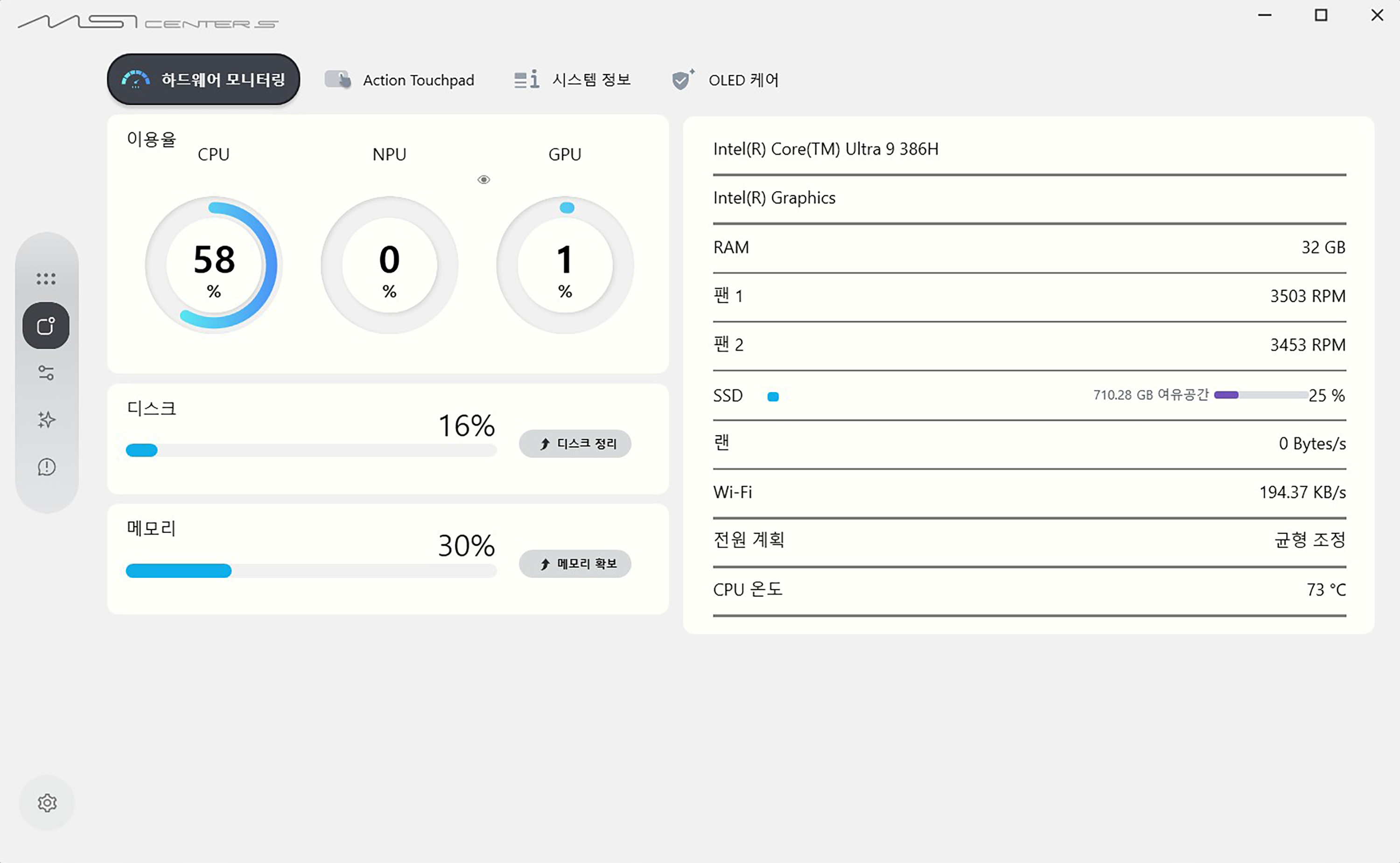Switch to 시스템 정보 tab
1400x863 pixels.
[573, 80]
